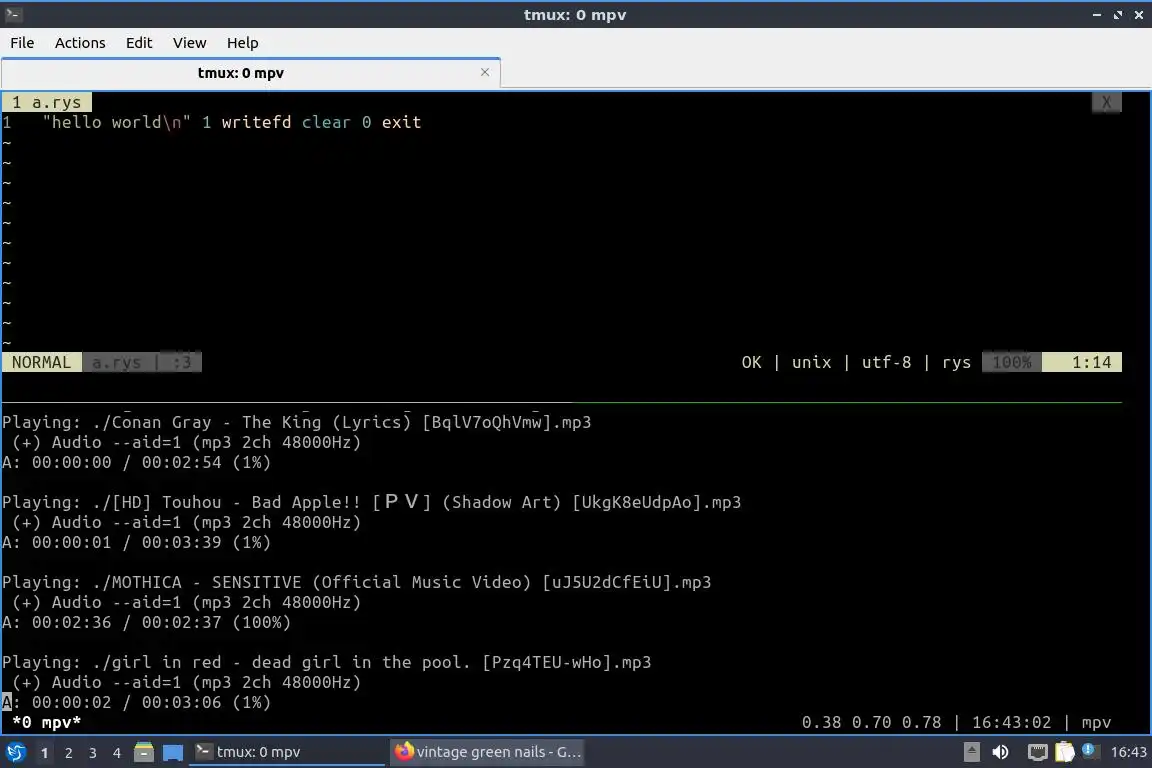This screenshot has height=768, width=1152.
Task: Click the 'girl in red' playing line
Action: [327, 662]
